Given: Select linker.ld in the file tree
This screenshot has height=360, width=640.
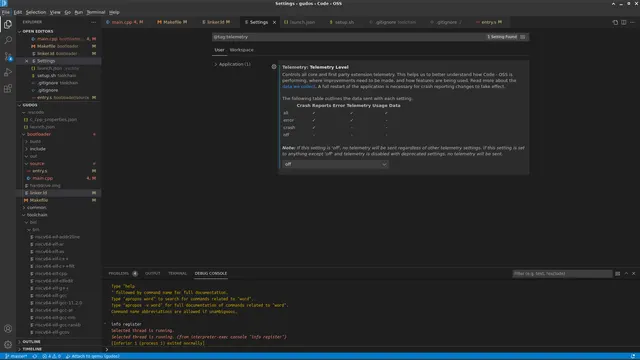Looking at the screenshot, I should [x=38, y=193].
